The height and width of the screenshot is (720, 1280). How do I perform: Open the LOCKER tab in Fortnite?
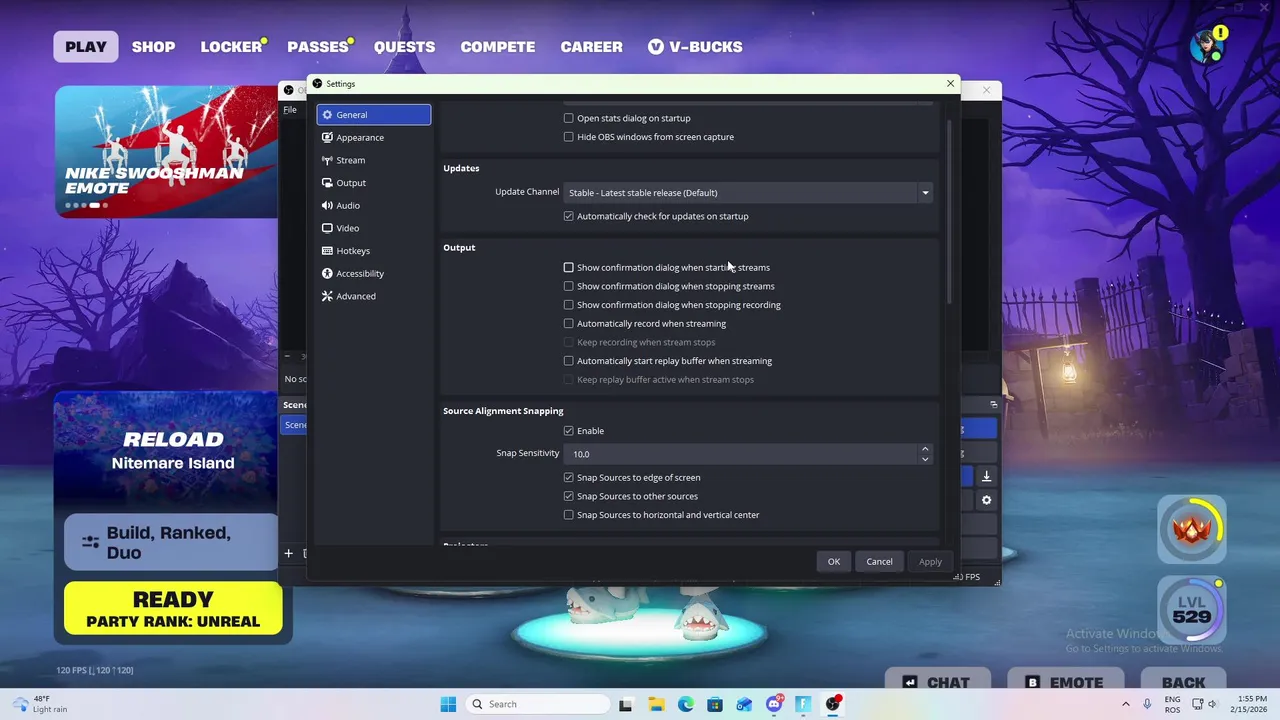point(231,47)
